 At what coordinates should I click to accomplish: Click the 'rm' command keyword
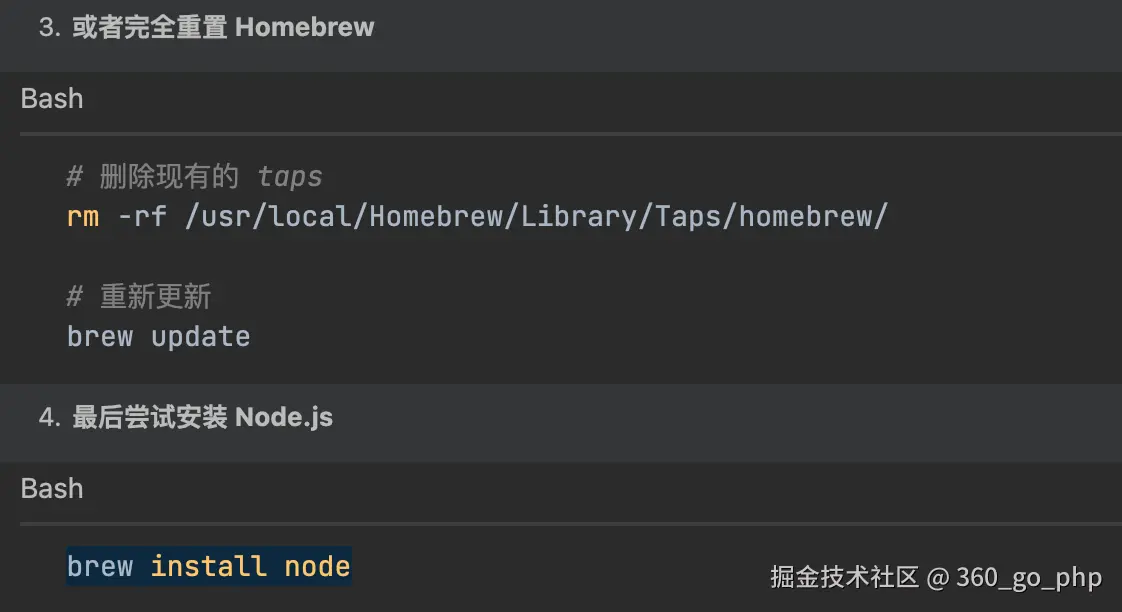click(83, 216)
